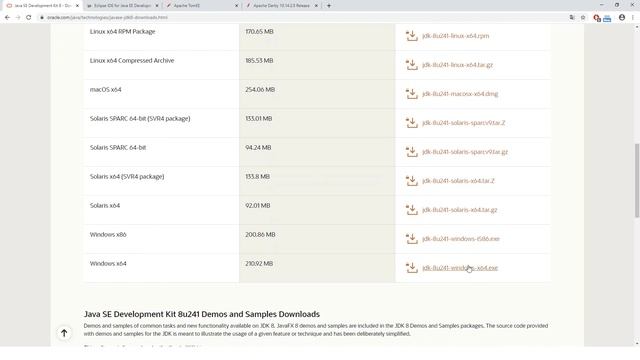Select '254.06 MB' file size cell

(x=260, y=90)
